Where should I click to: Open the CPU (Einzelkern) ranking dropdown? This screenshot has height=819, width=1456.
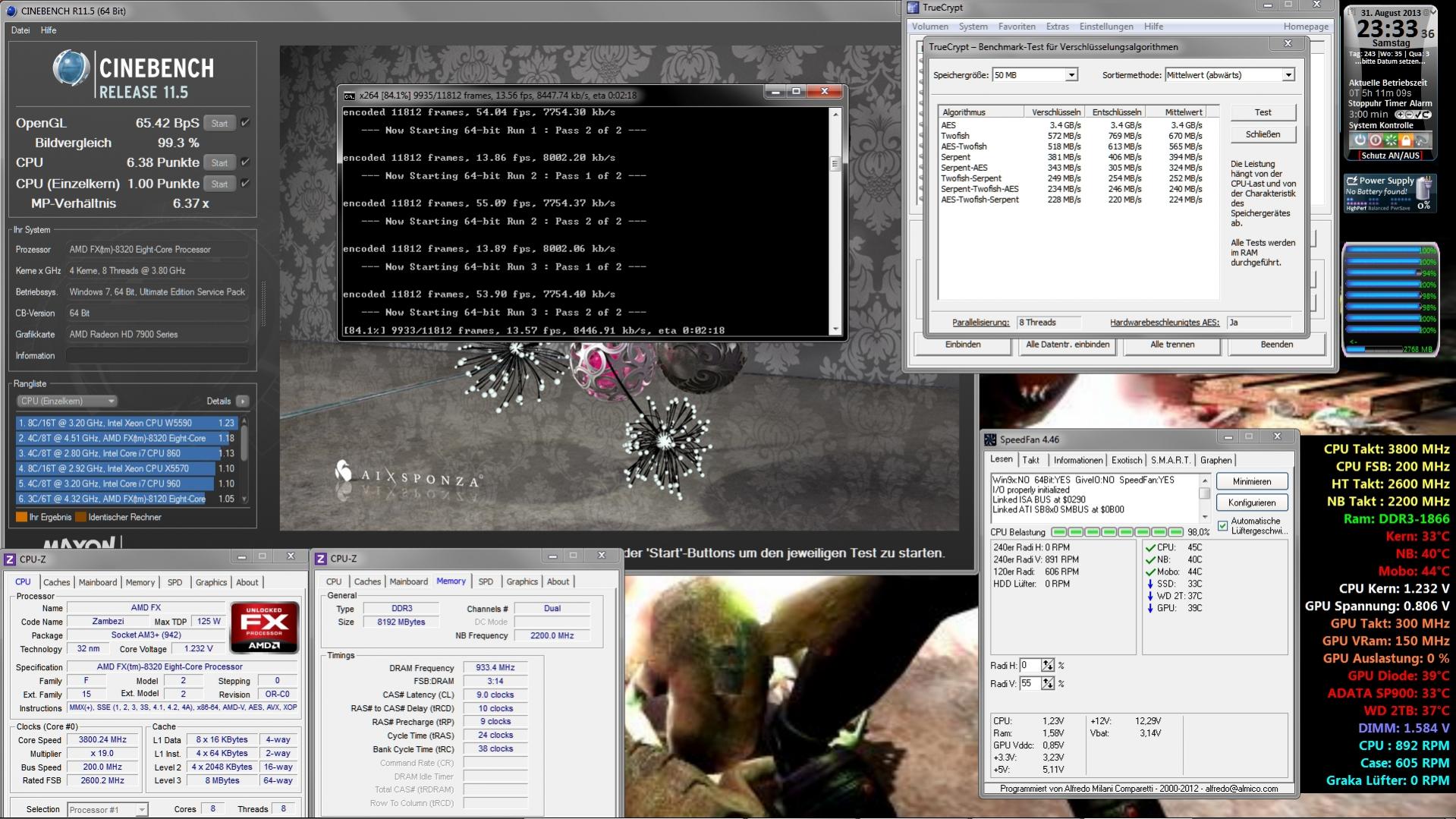[x=68, y=401]
